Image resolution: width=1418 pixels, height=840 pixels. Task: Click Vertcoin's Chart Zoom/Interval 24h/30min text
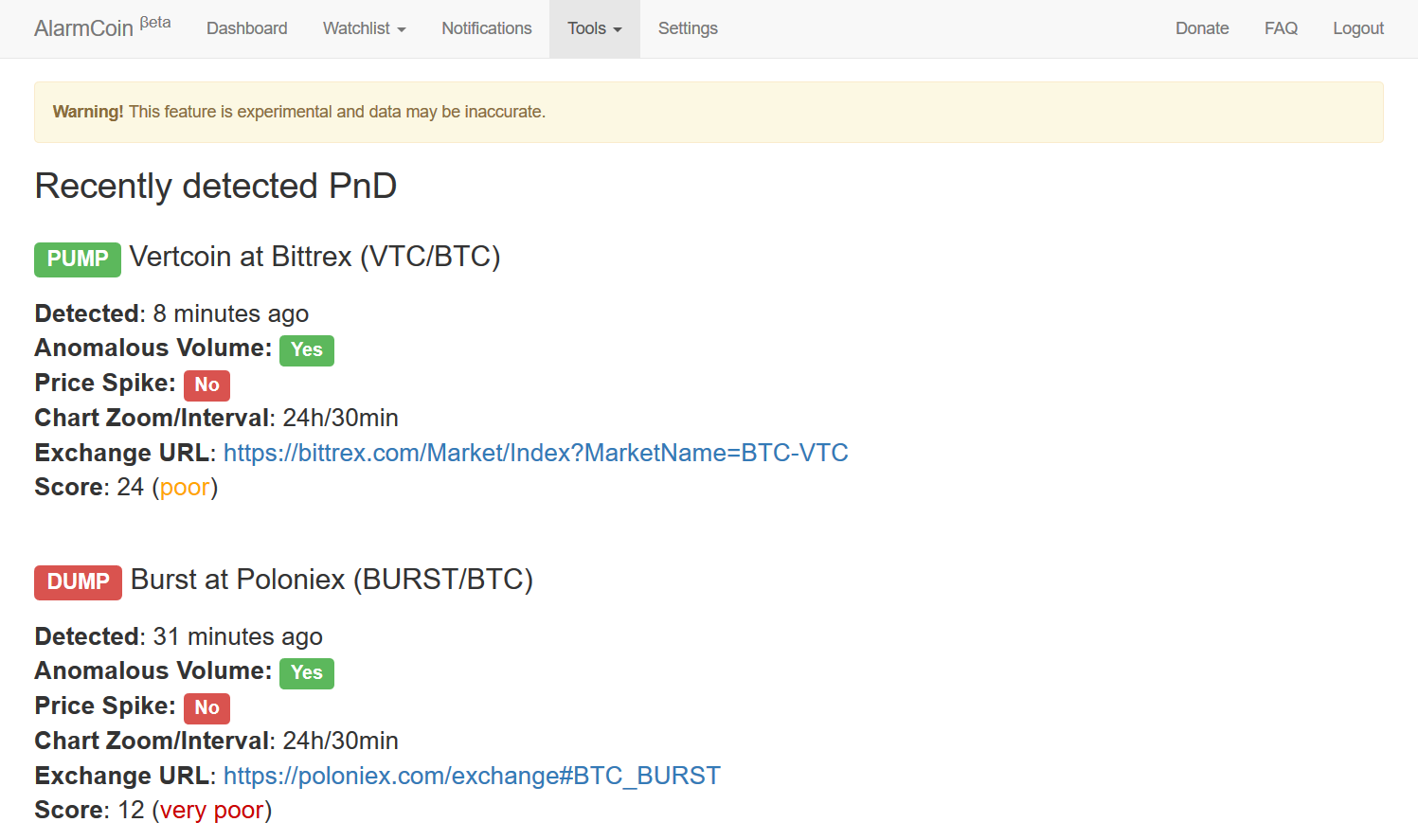217,418
